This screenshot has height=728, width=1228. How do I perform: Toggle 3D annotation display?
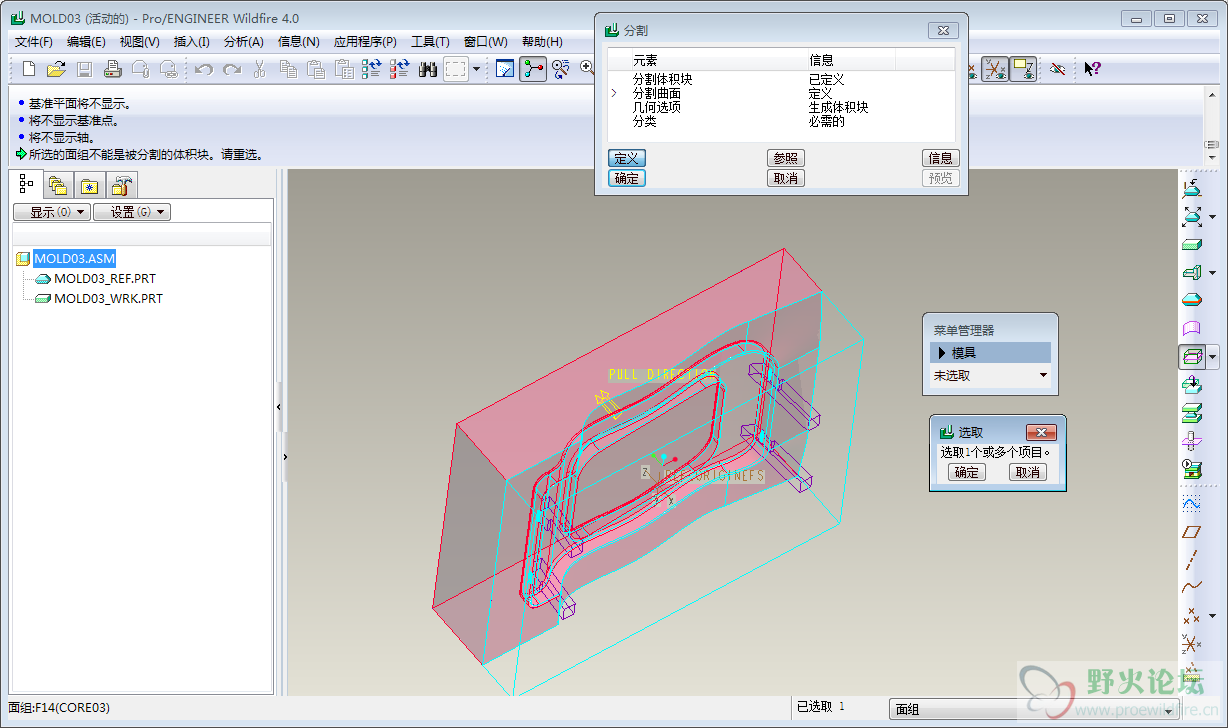[x=1022, y=69]
